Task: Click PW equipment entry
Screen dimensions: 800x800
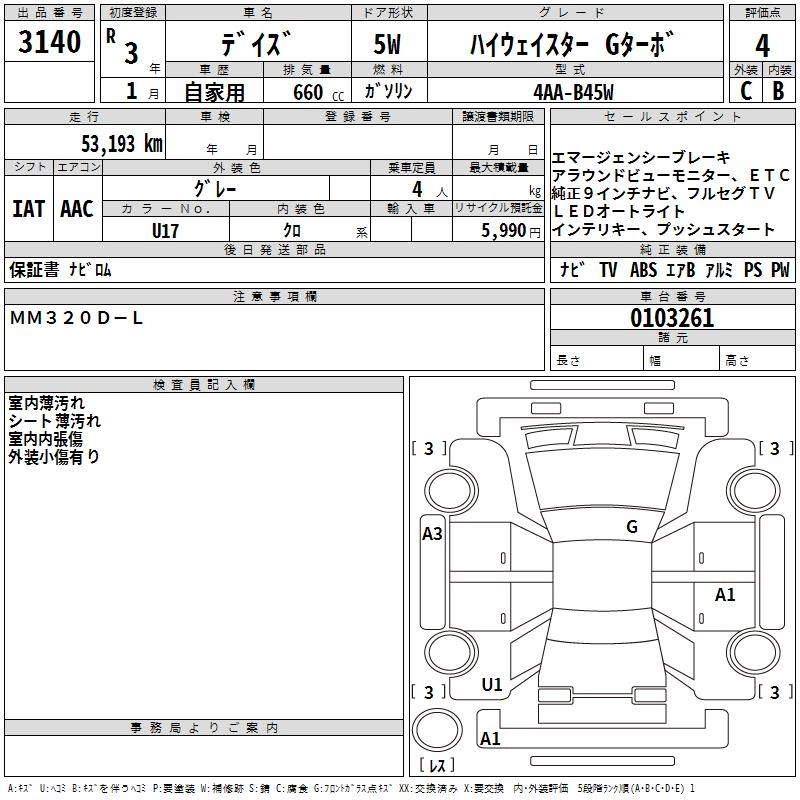Action: 780,269
